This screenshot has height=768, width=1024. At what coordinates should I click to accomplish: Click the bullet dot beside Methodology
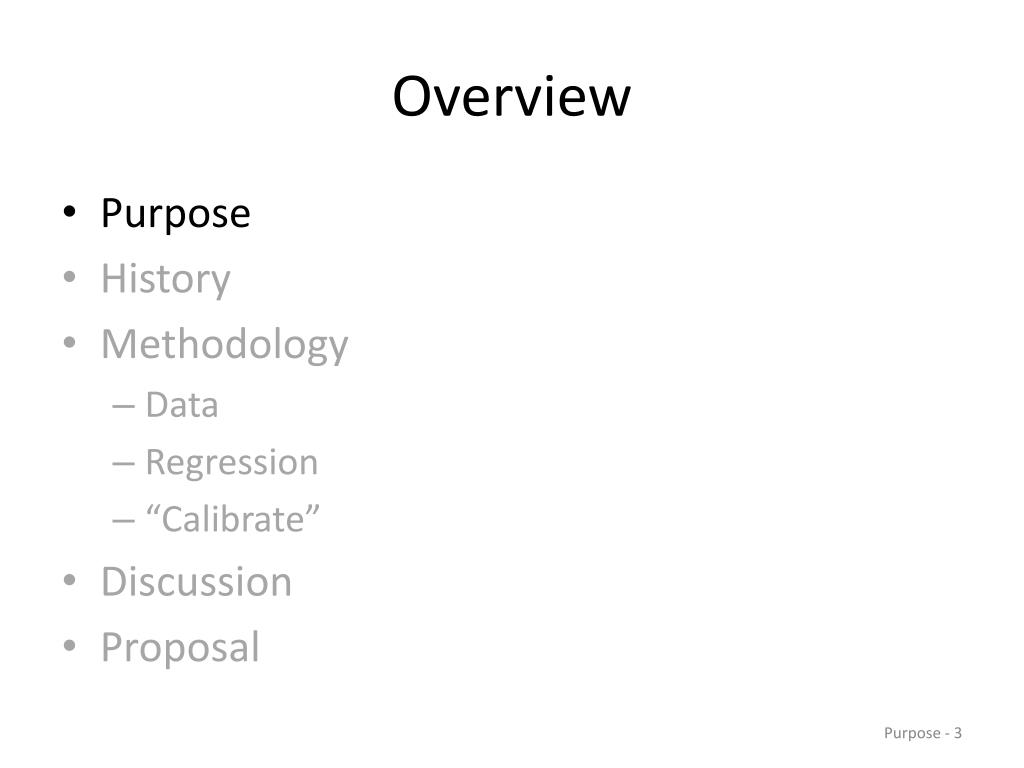click(x=70, y=342)
